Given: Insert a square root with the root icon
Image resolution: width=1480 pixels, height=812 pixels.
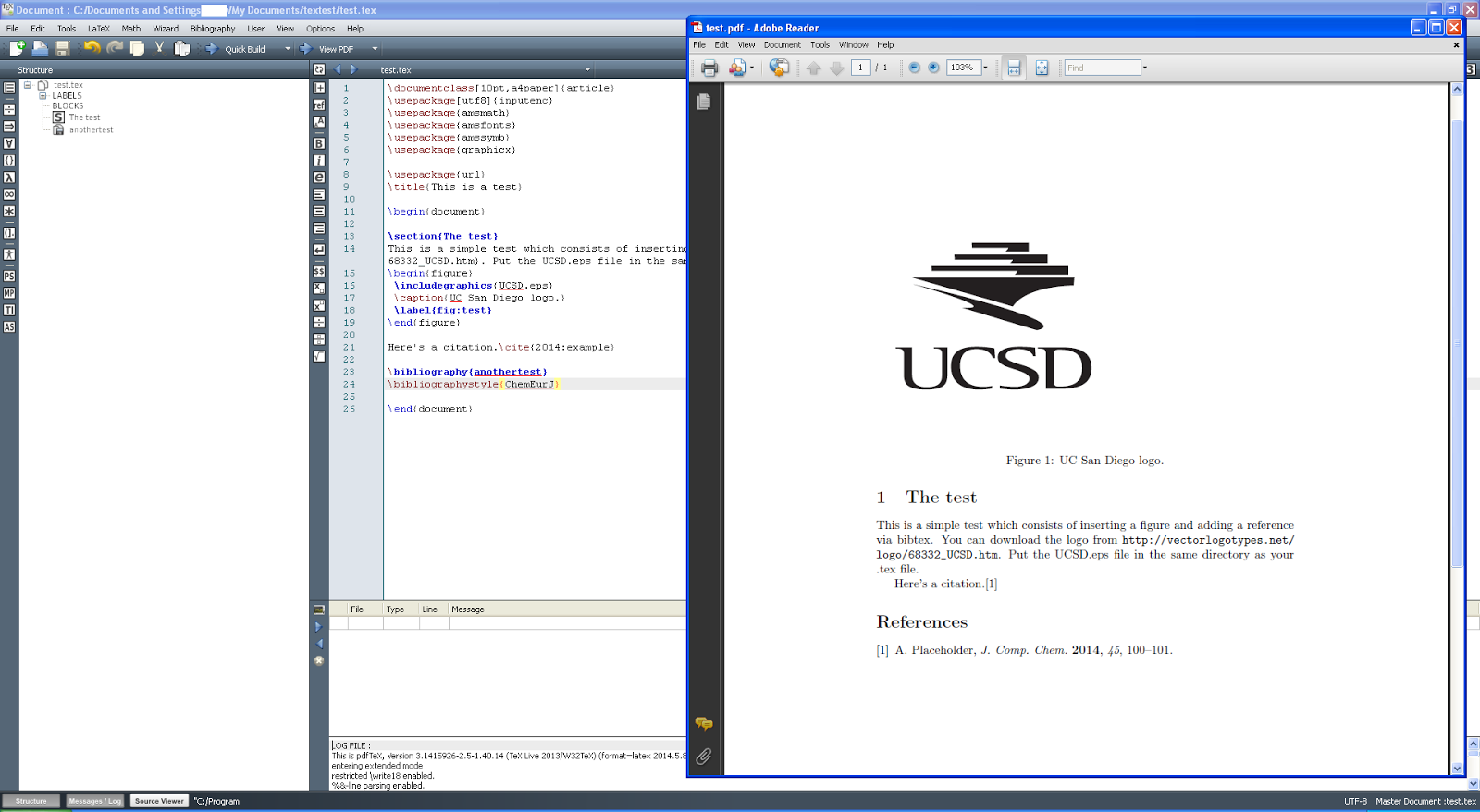Looking at the screenshot, I should point(319,356).
